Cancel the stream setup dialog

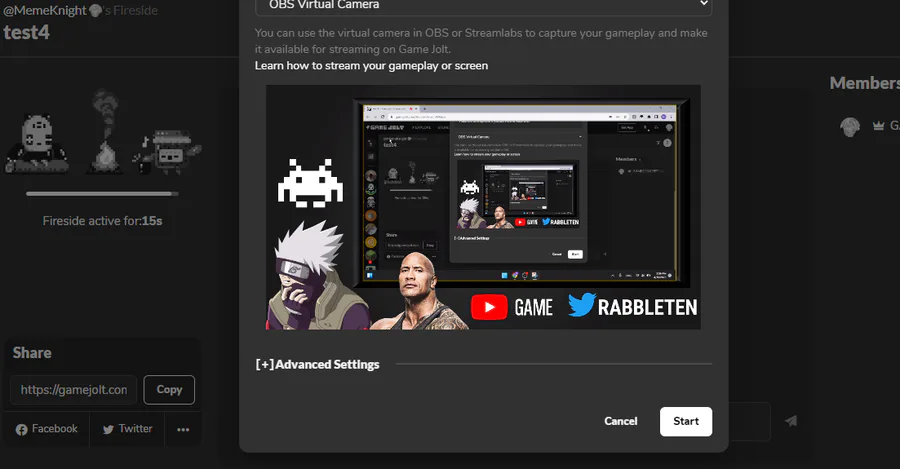[x=620, y=421]
